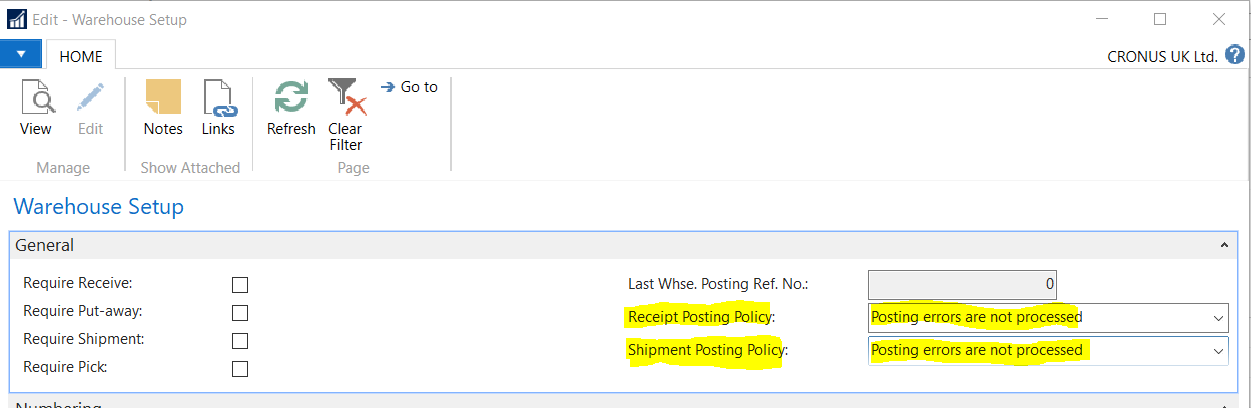Enable the Require Receive checkbox

click(240, 284)
